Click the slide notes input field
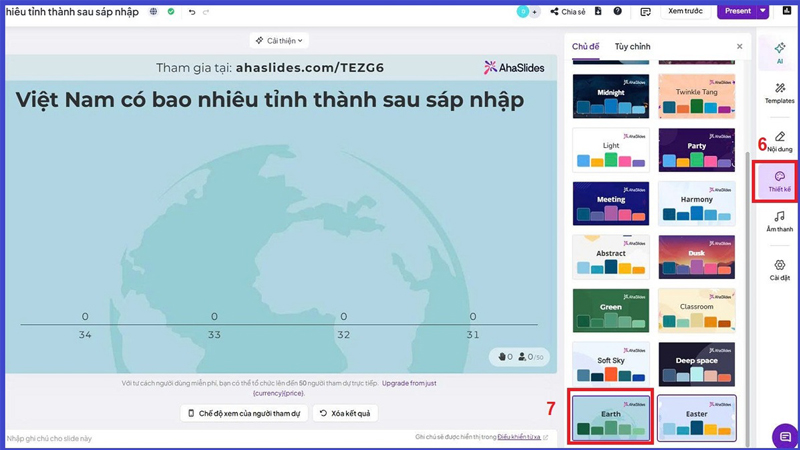 (204, 438)
